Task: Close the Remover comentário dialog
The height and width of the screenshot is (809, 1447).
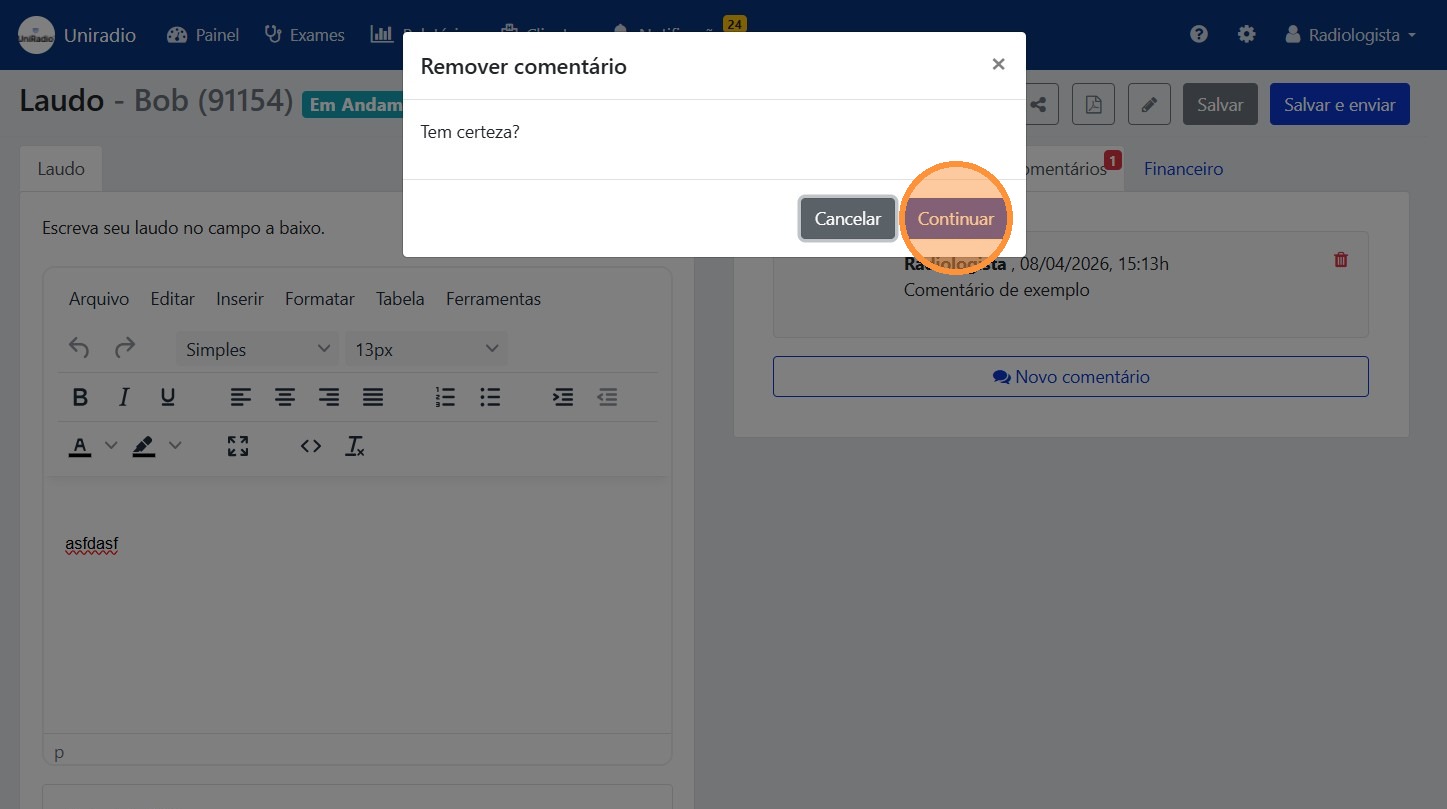Action: click(x=998, y=64)
